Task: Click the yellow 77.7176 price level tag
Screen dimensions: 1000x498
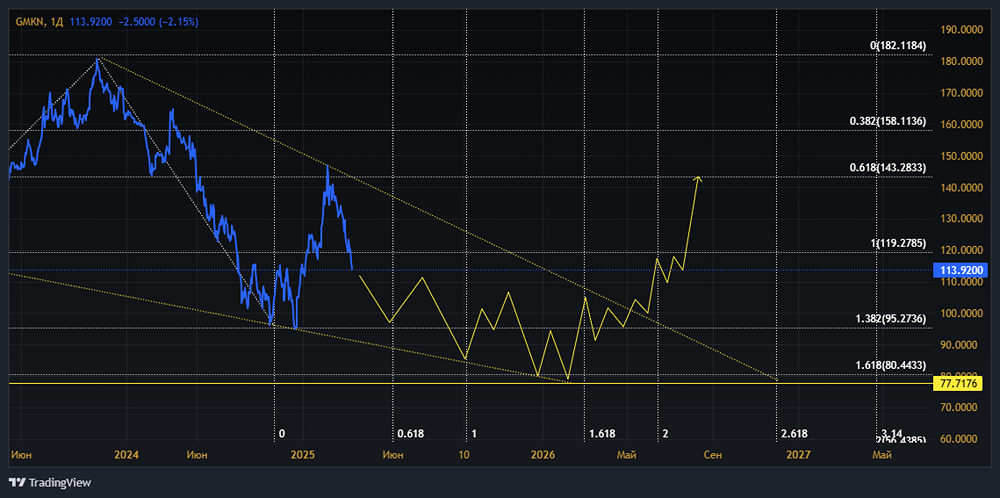Action: click(x=960, y=383)
